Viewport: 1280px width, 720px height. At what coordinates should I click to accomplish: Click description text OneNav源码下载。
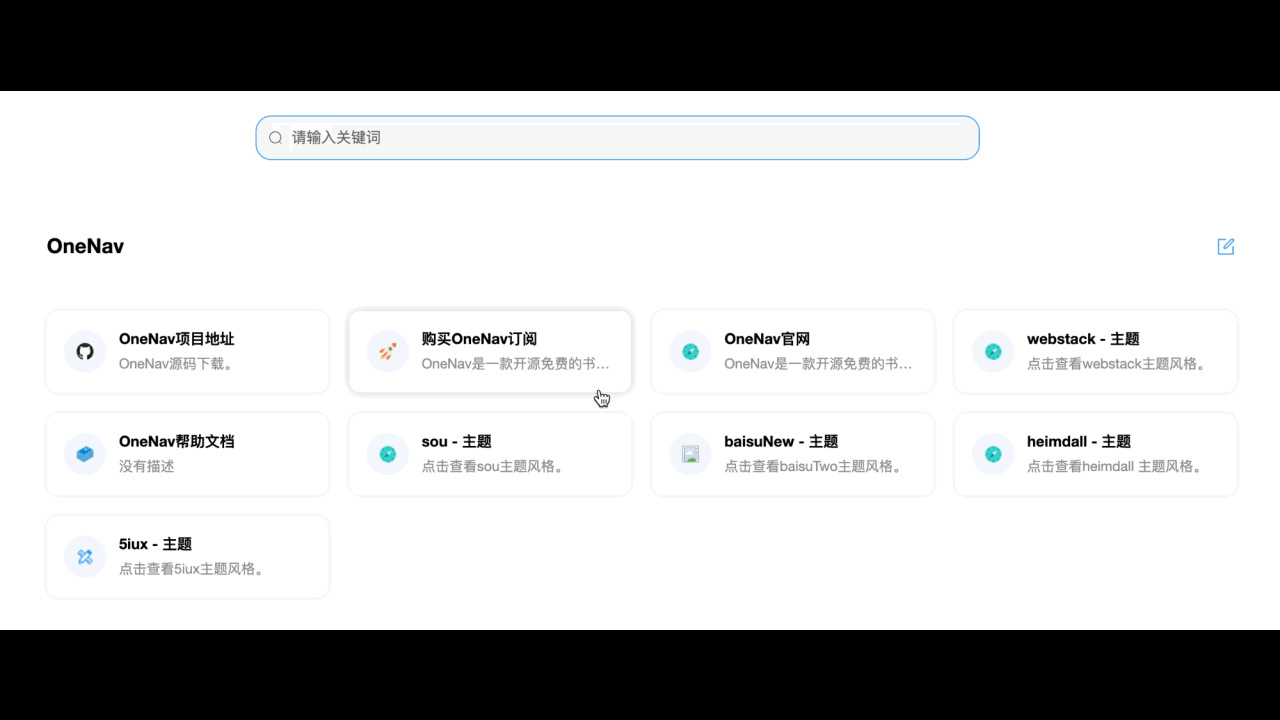tap(177, 364)
